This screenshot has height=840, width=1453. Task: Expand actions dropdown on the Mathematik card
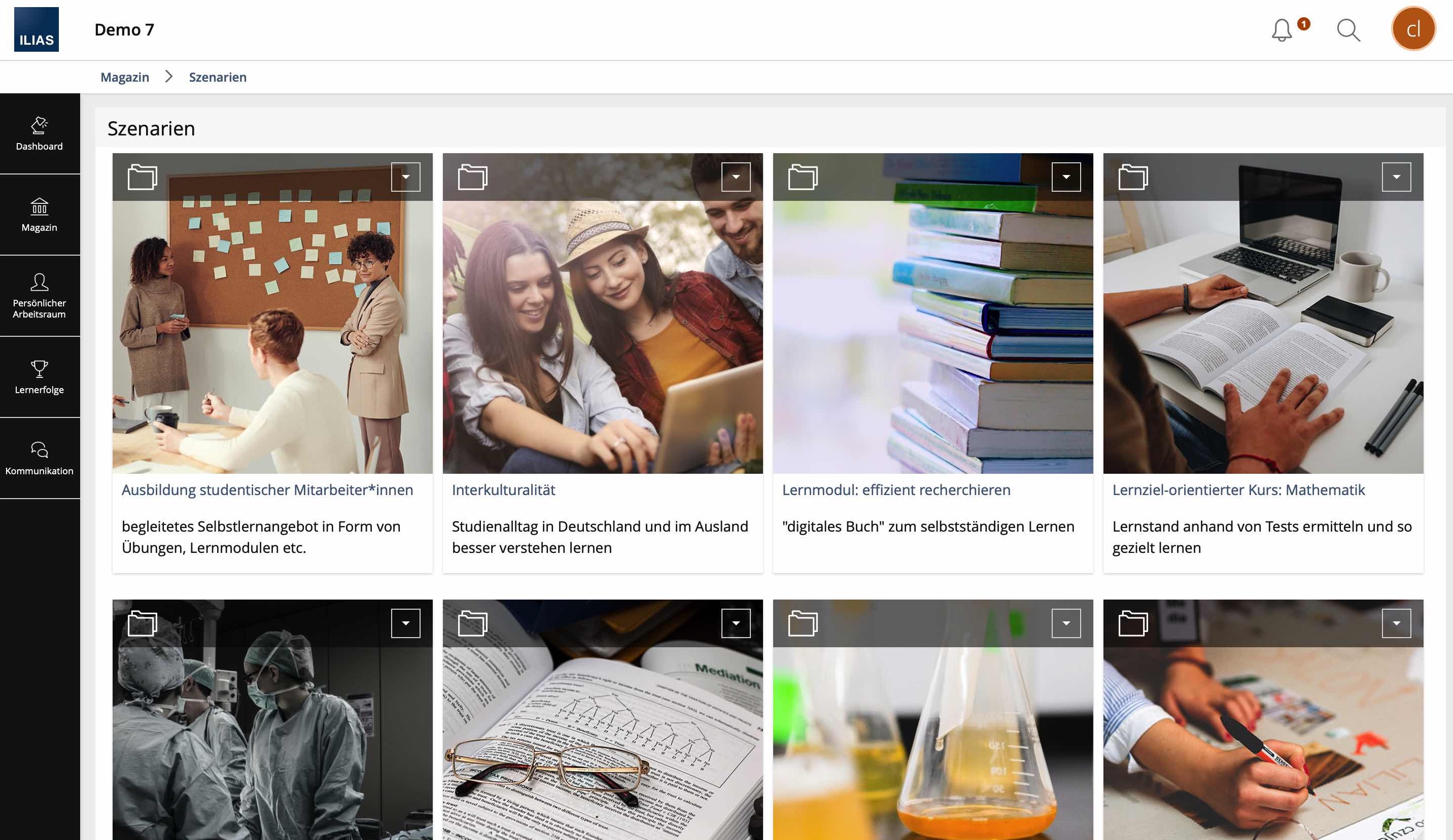pos(1396,177)
